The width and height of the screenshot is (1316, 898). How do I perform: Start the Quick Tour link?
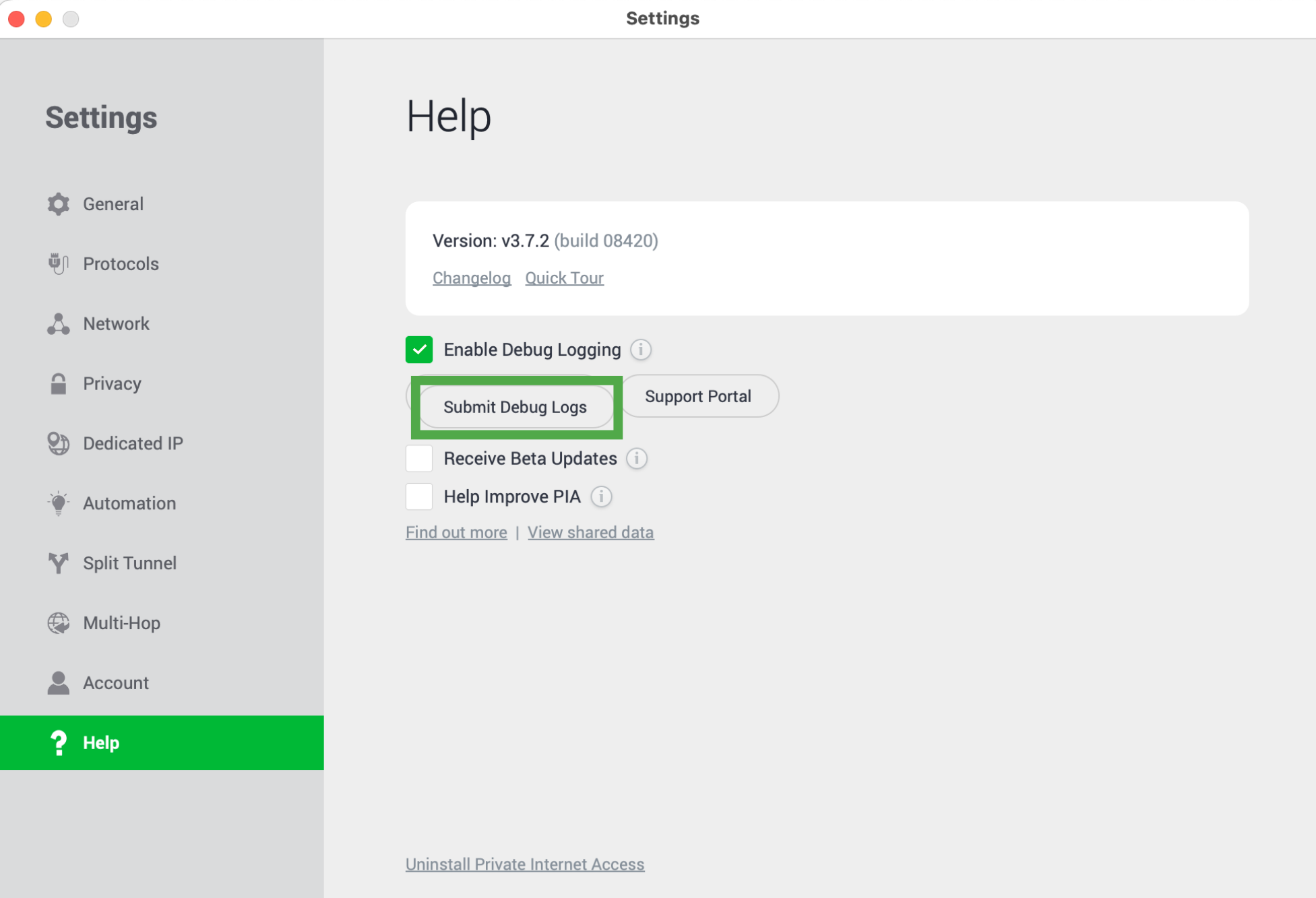[565, 278]
